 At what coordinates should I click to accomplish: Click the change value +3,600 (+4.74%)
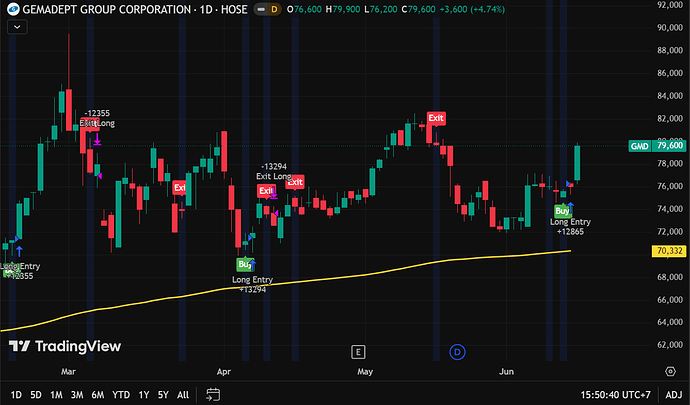tap(472, 9)
